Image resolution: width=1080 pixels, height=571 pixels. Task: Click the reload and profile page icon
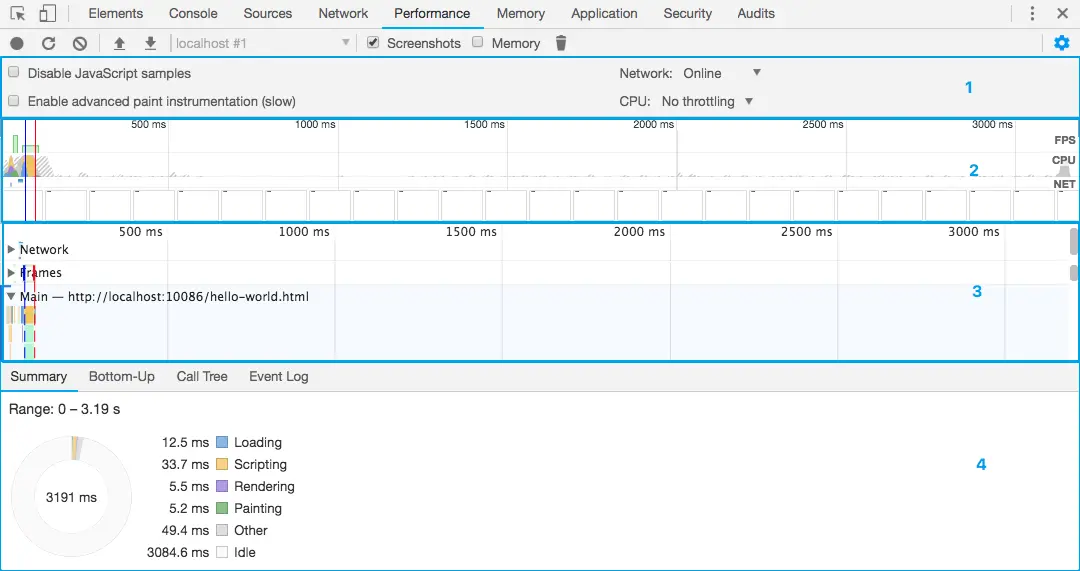point(48,43)
